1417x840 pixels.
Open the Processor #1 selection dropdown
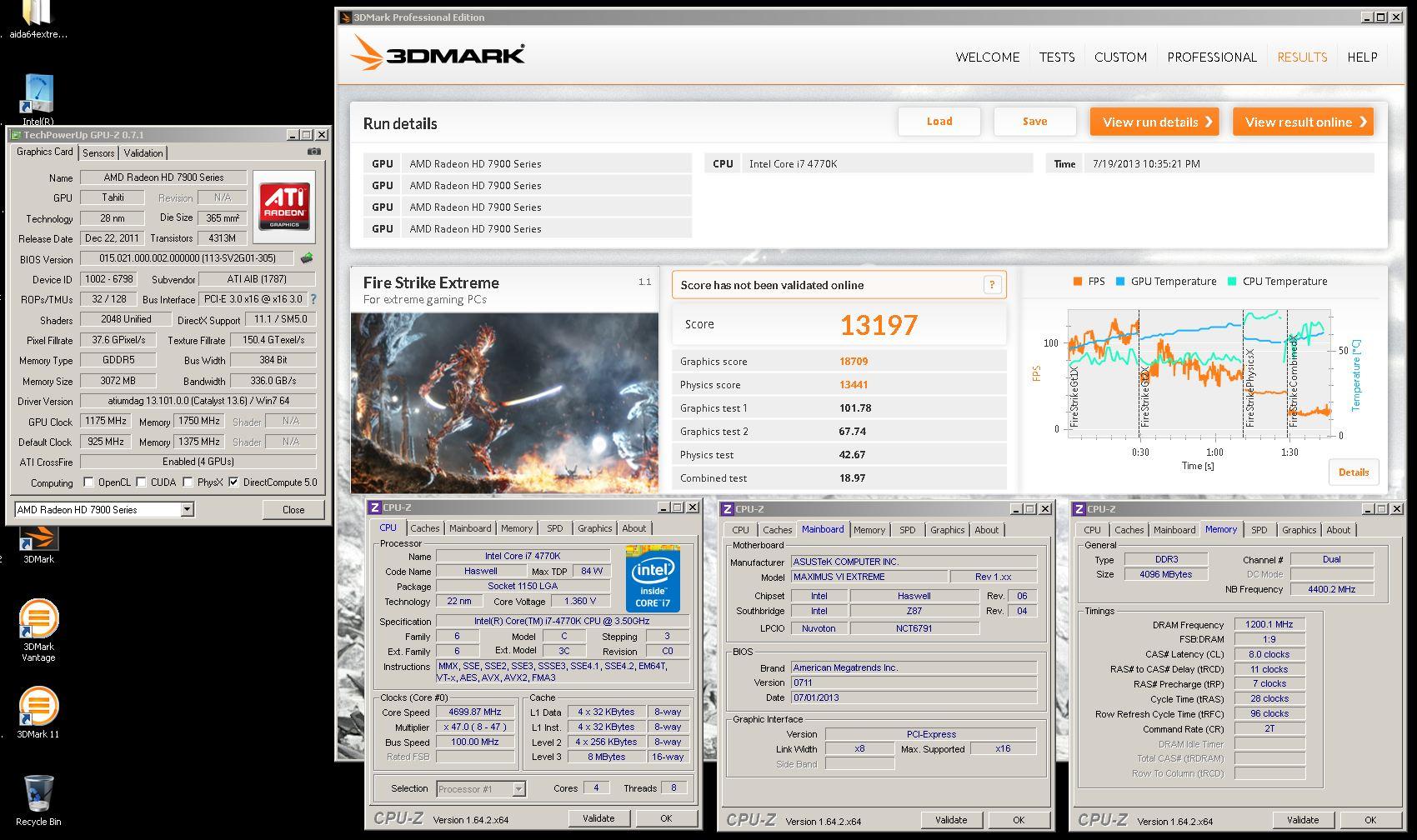click(x=518, y=788)
